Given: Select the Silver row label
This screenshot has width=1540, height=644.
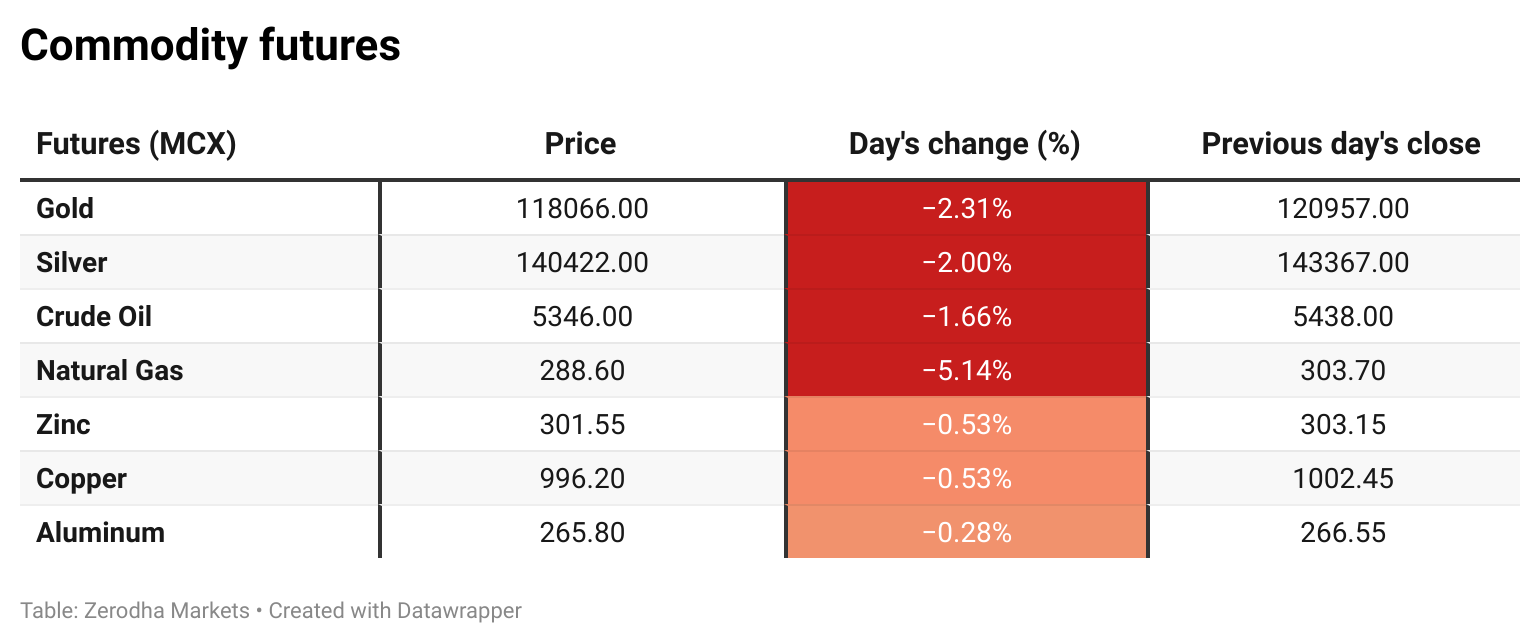Looking at the screenshot, I should (x=71, y=263).
